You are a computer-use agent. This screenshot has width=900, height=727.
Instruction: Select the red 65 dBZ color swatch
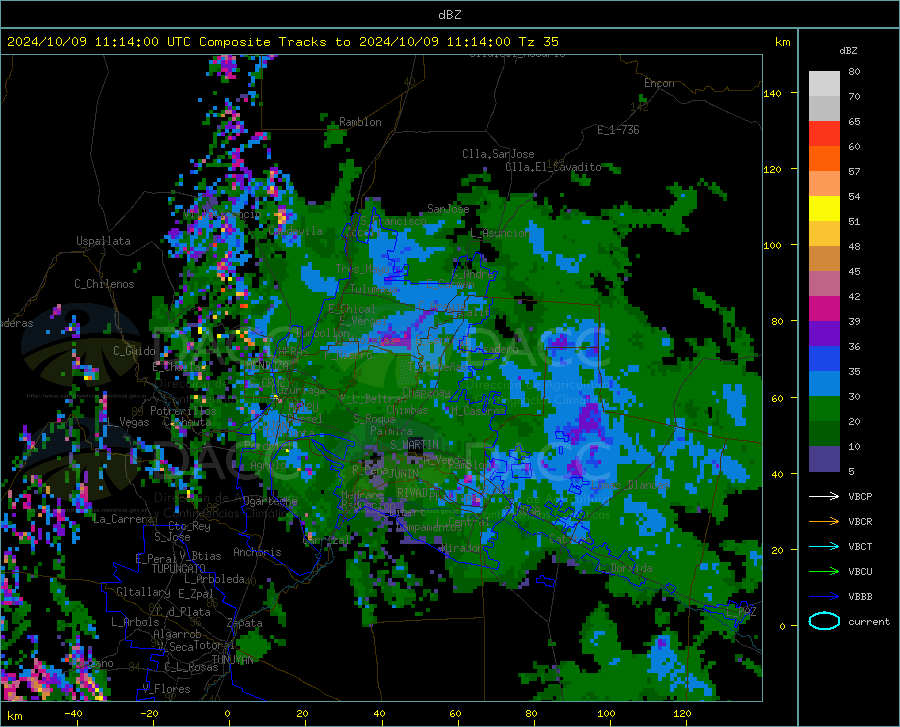click(824, 134)
